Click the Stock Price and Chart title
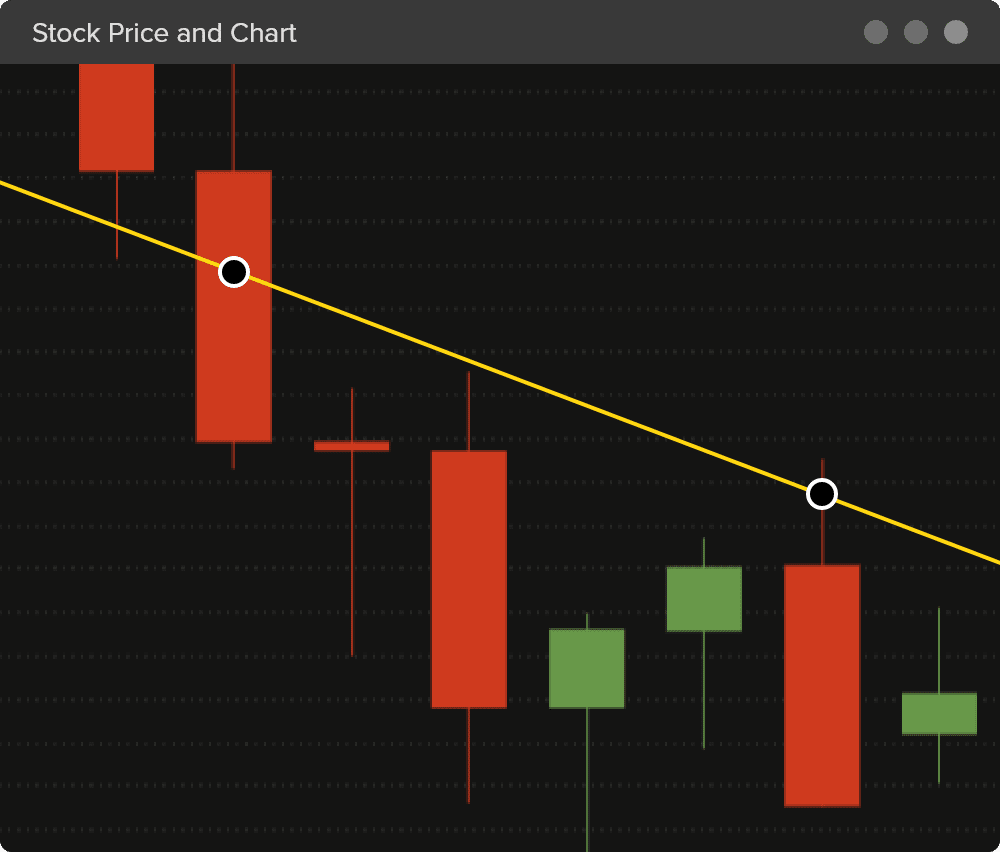This screenshot has height=852, width=1000. coord(163,33)
